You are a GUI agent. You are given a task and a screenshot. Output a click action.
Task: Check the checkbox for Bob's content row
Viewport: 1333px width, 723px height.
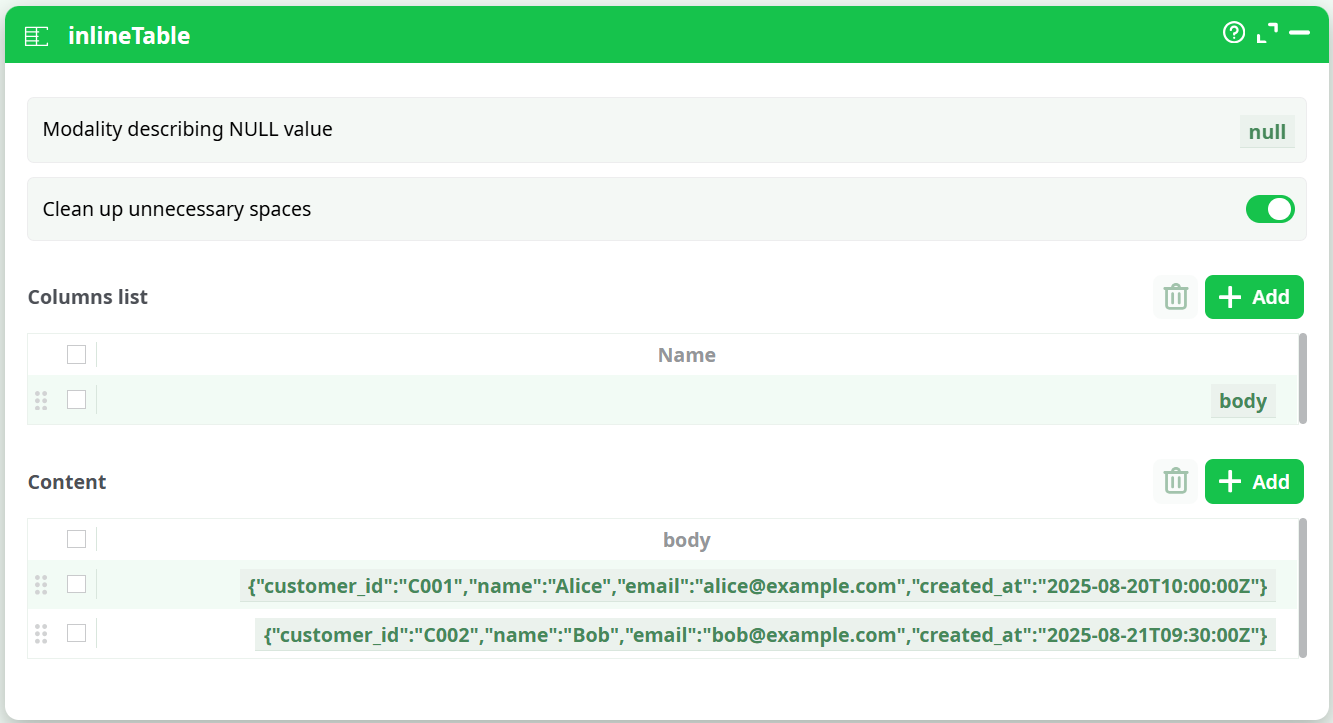(76, 634)
